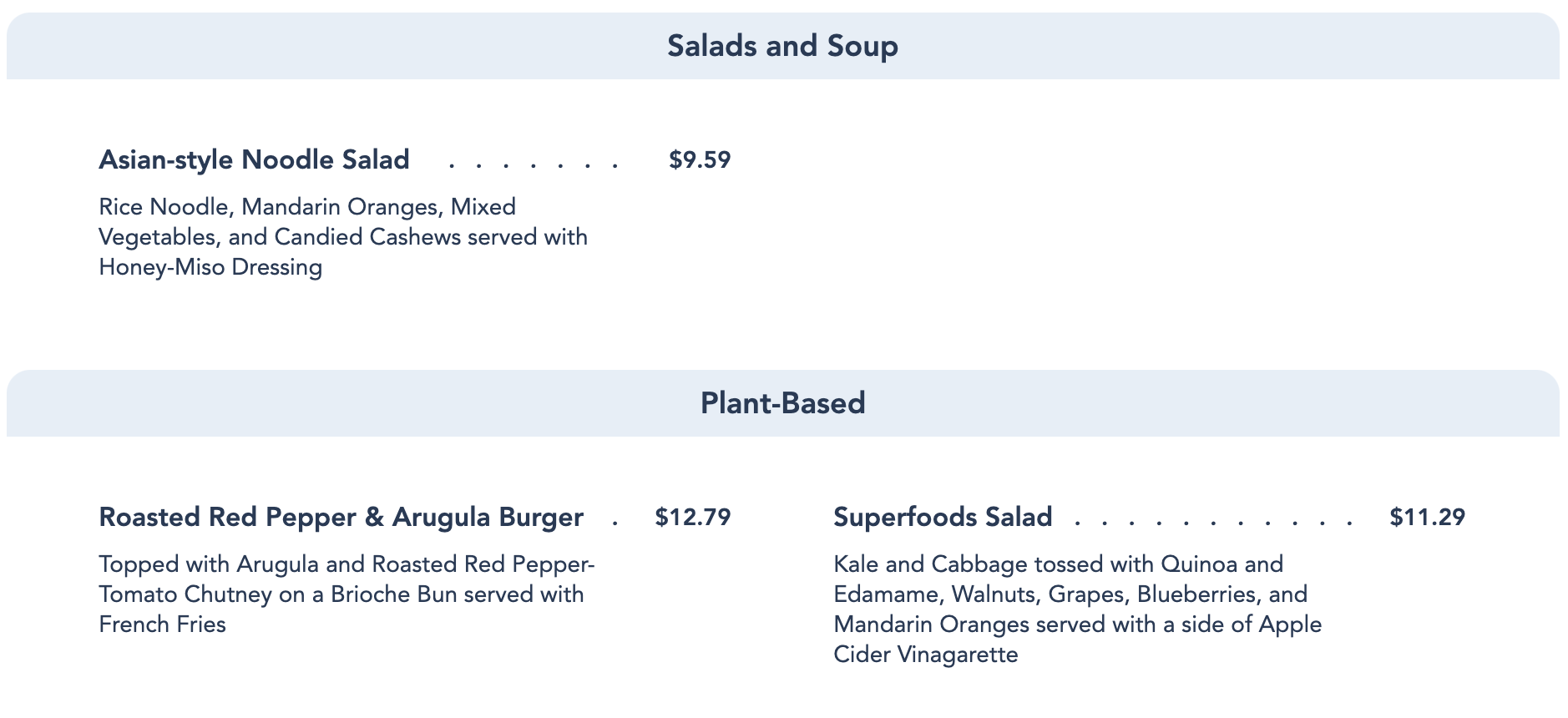Click the Candied Cashews text

pyautogui.click(x=367, y=237)
